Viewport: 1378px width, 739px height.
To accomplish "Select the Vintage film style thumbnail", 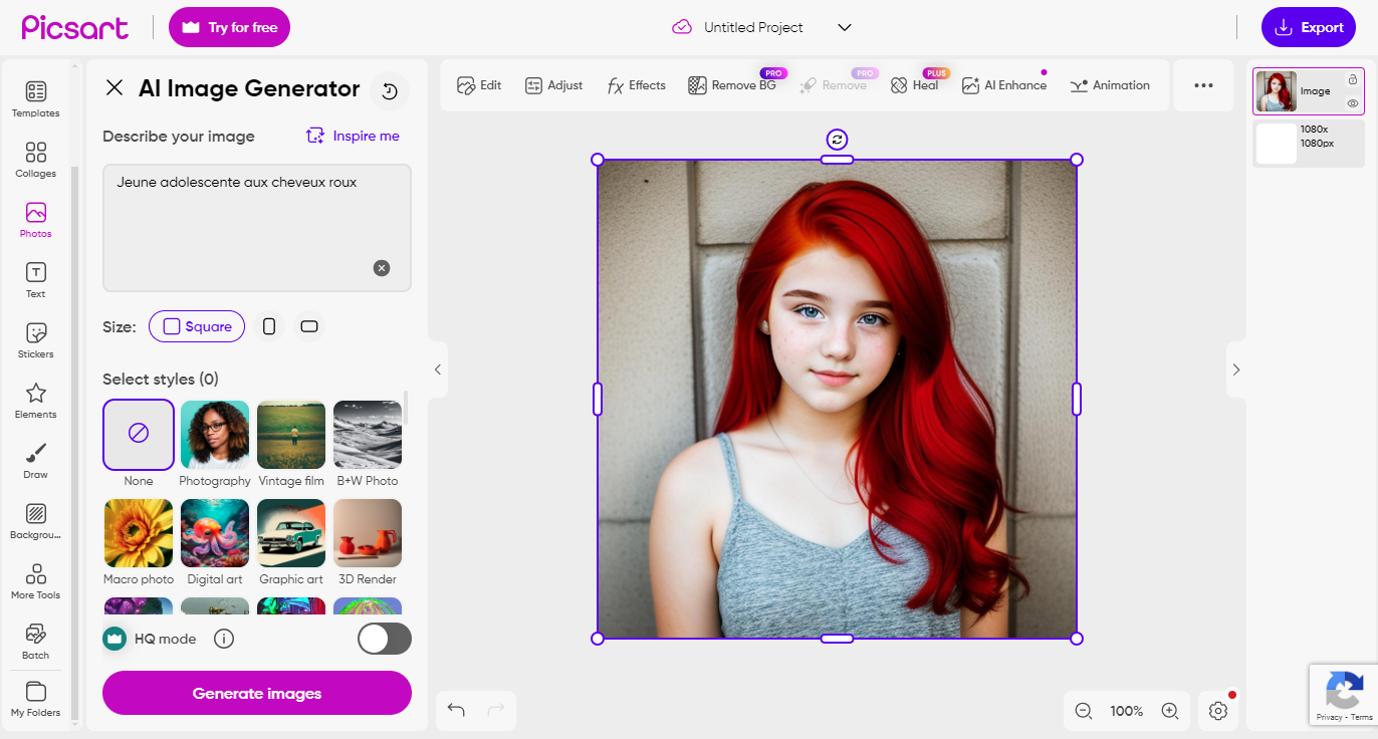I will (x=291, y=434).
